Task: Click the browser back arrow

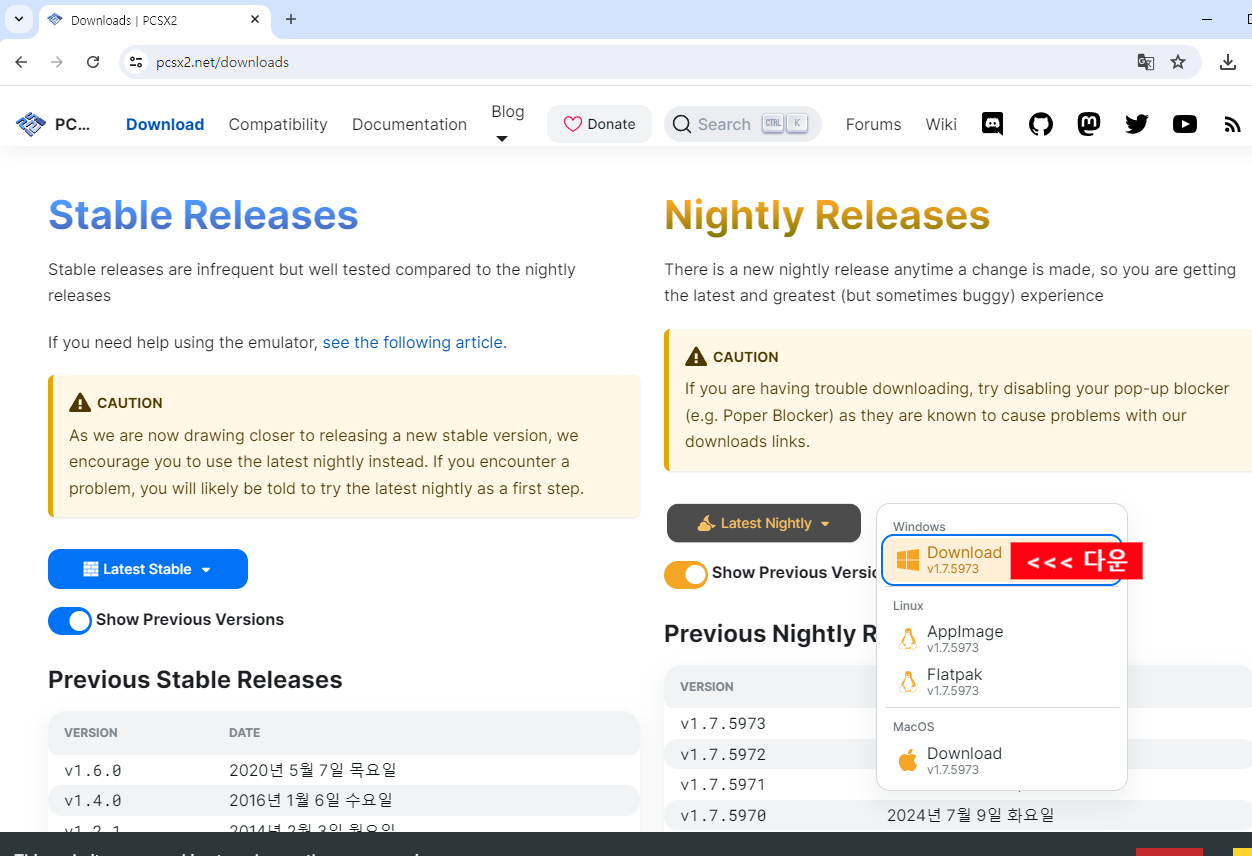Action: click(x=21, y=62)
